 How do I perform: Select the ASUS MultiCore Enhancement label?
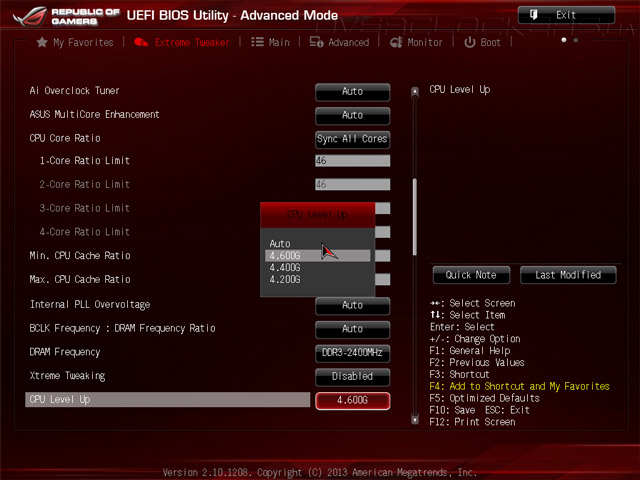tap(94, 114)
